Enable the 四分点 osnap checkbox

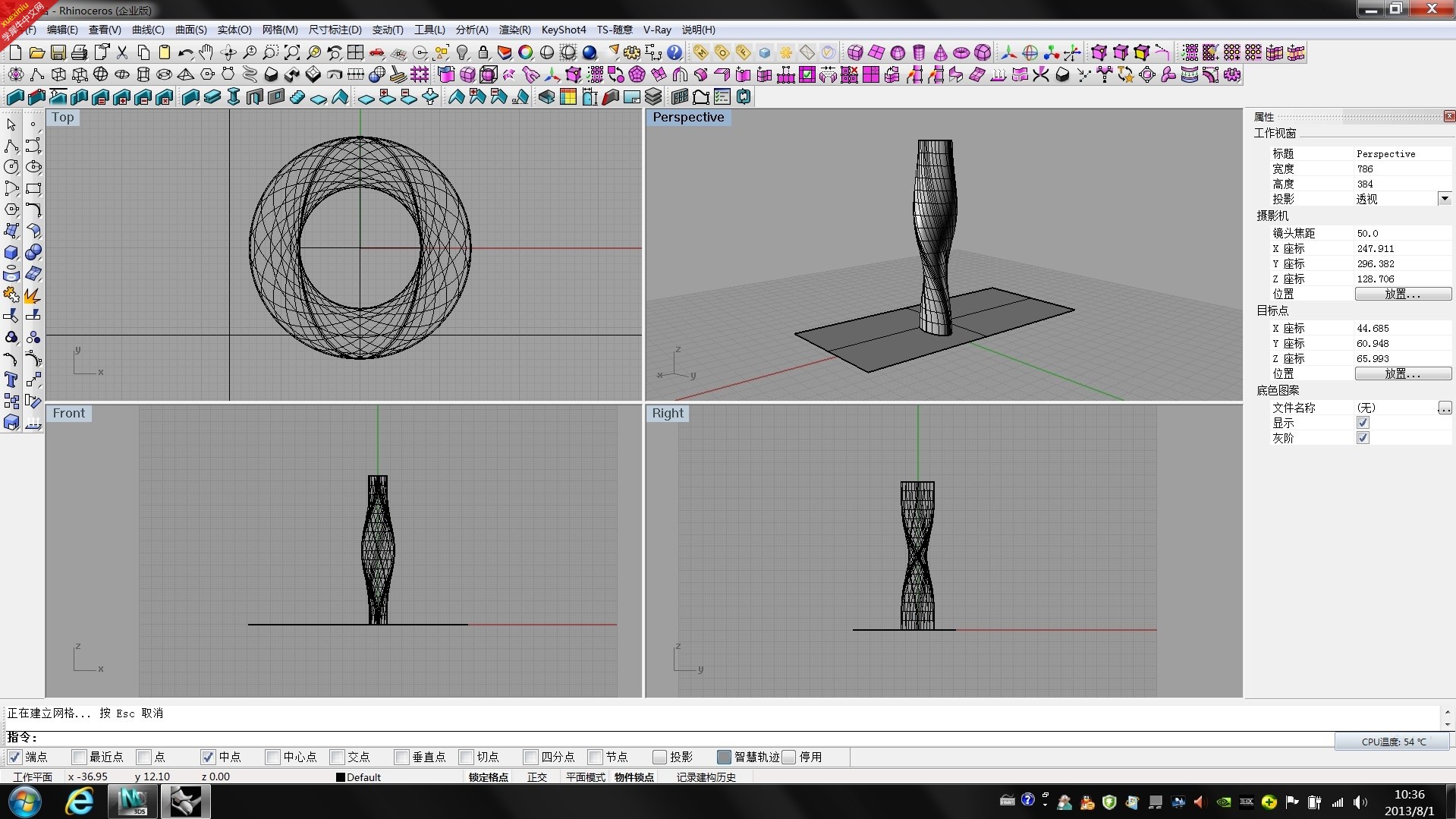point(530,757)
